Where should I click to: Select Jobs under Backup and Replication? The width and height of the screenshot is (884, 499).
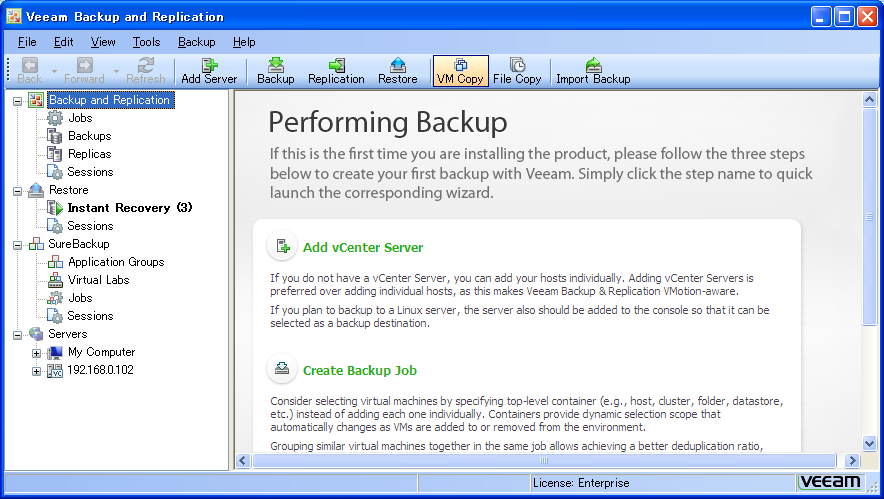click(x=80, y=118)
